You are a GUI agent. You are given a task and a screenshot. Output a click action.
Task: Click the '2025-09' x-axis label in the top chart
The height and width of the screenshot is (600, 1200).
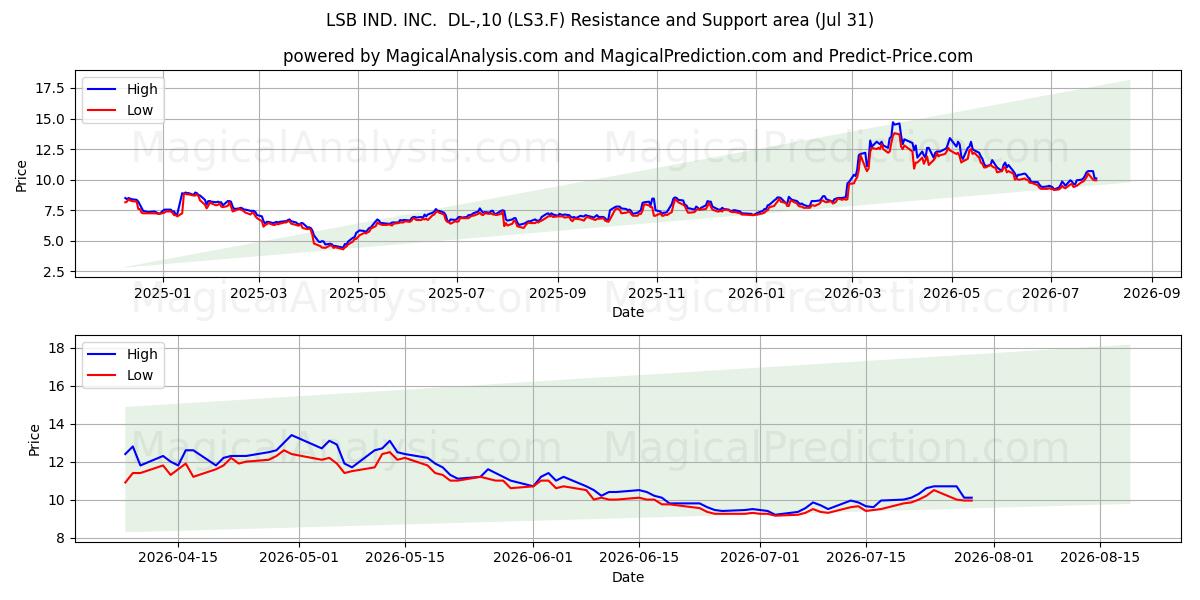[557, 294]
